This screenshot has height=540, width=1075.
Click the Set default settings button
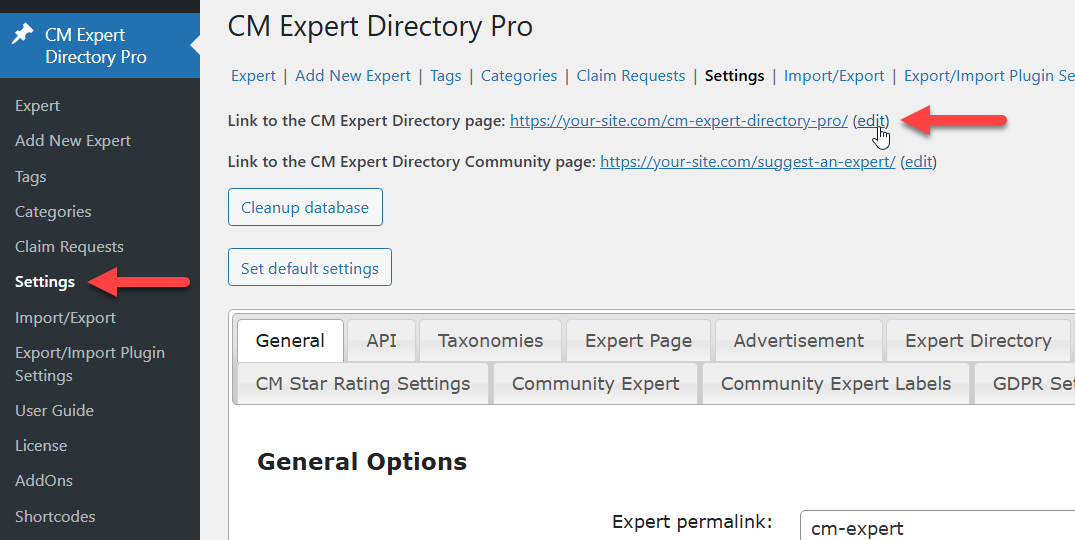point(310,267)
